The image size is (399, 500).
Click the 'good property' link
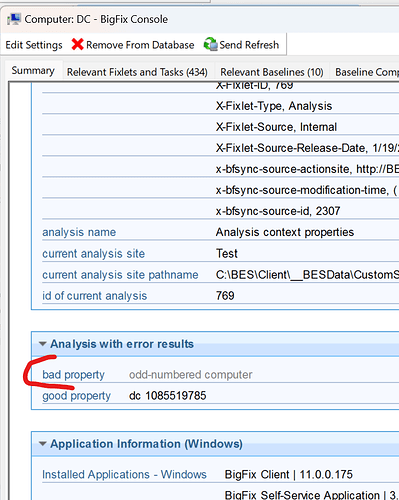click(x=76, y=396)
